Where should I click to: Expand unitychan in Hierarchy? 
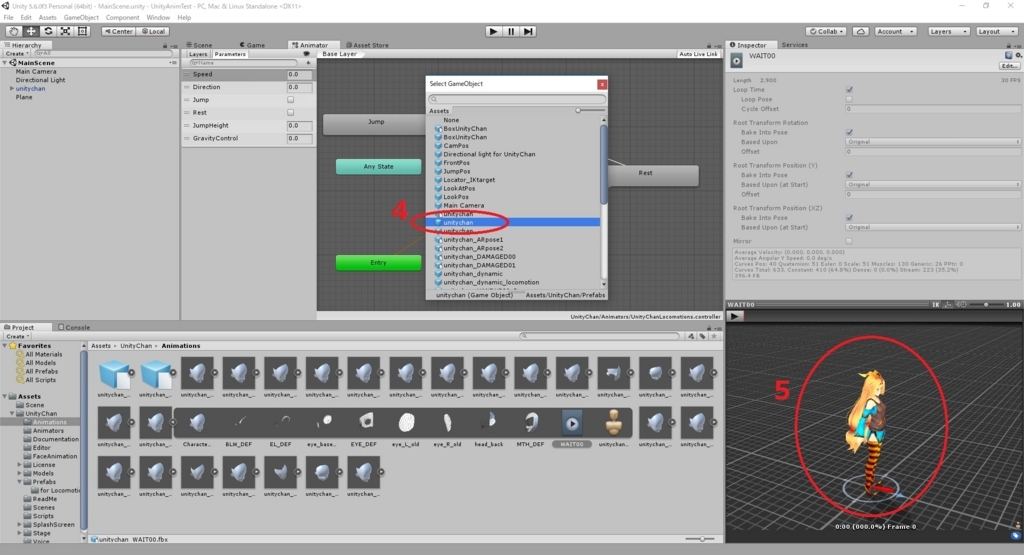(11, 88)
